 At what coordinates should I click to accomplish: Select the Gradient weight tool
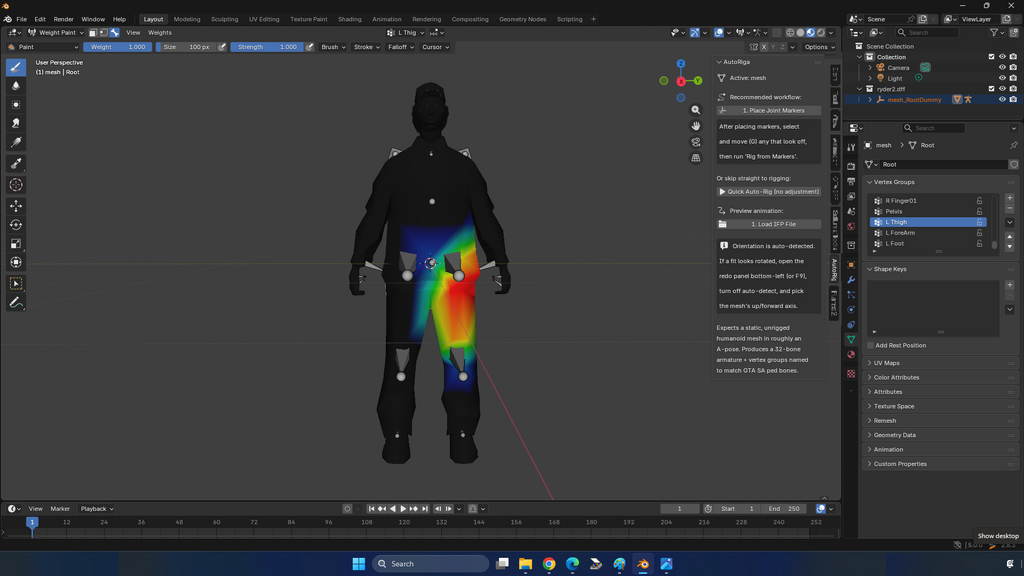[16, 142]
